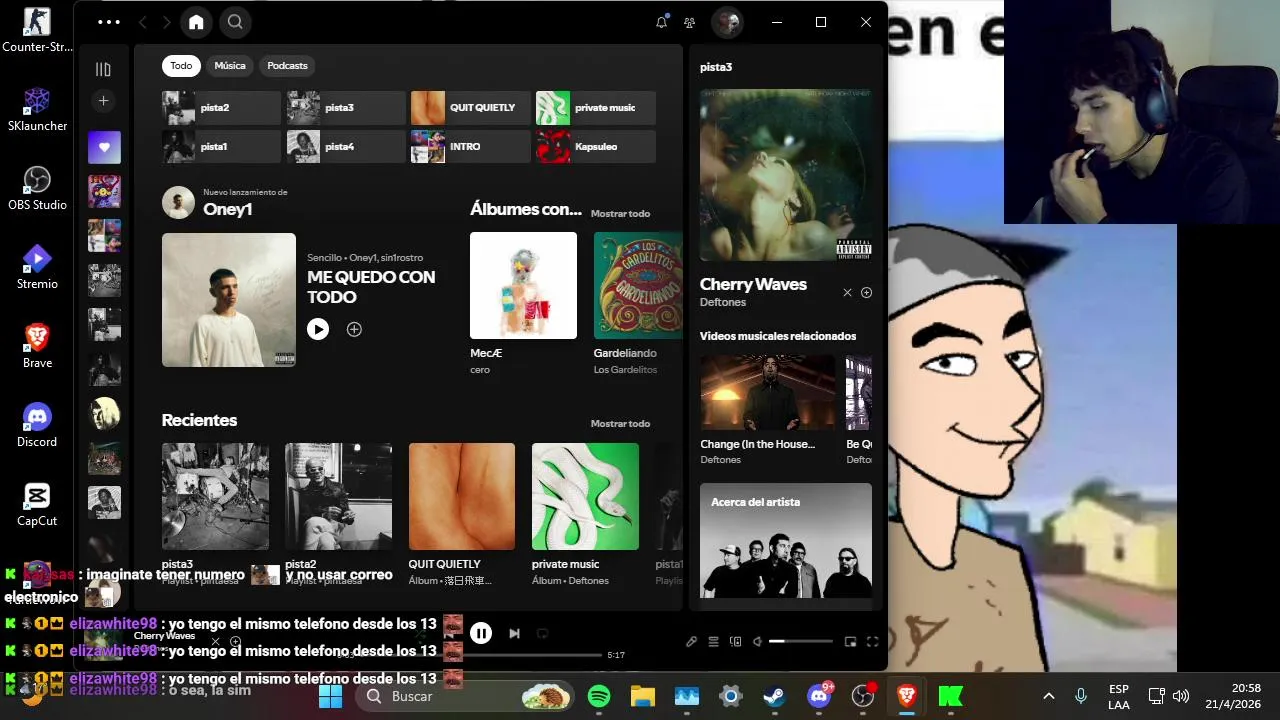This screenshot has height=720, width=1280.
Task: Go back with the left arrow
Action: tap(143, 22)
